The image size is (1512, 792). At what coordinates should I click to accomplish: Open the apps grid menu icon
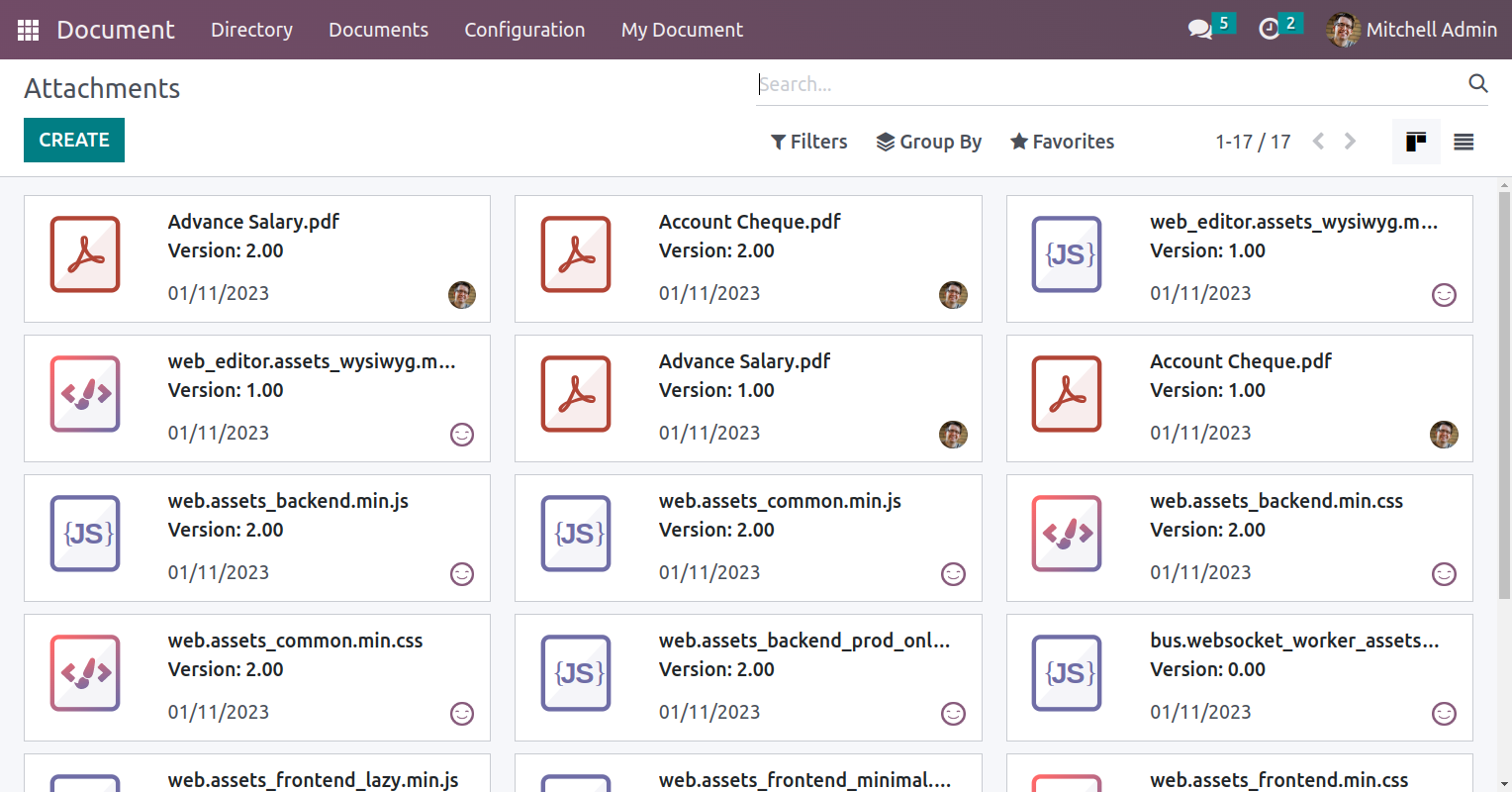coord(28,30)
